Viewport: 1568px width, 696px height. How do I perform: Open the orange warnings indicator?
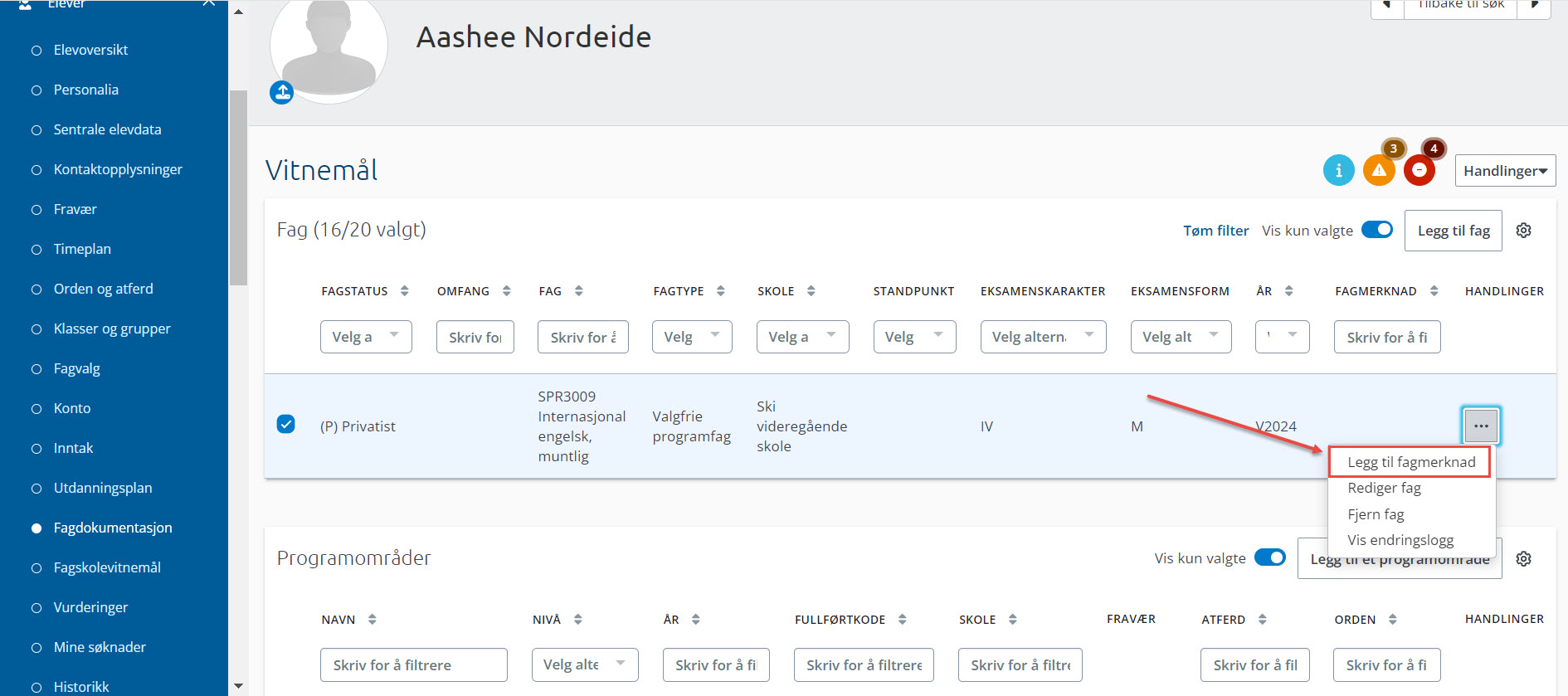click(1379, 170)
